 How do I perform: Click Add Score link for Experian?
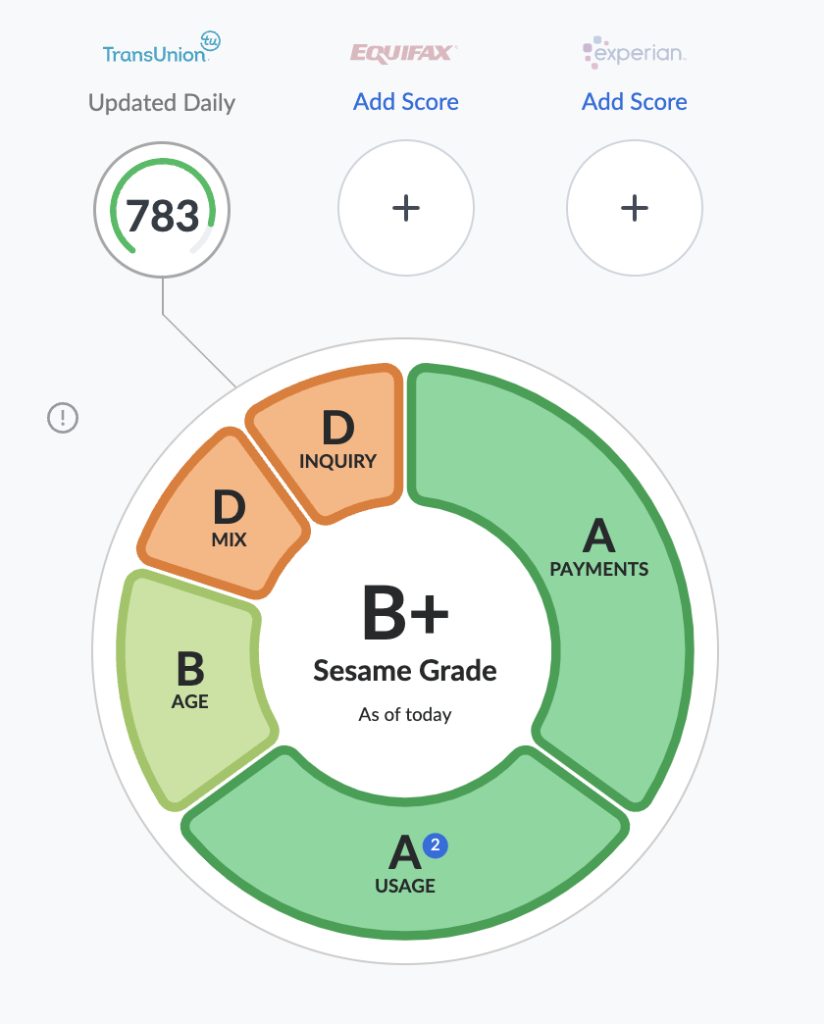point(634,102)
